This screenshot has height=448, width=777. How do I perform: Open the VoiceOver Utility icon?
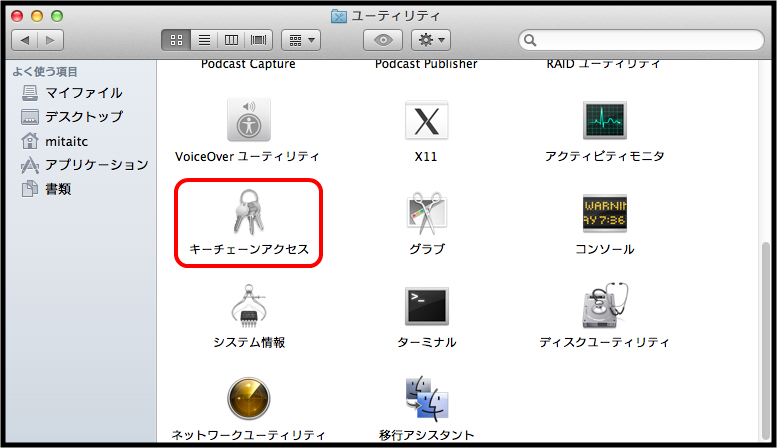[x=248, y=121]
